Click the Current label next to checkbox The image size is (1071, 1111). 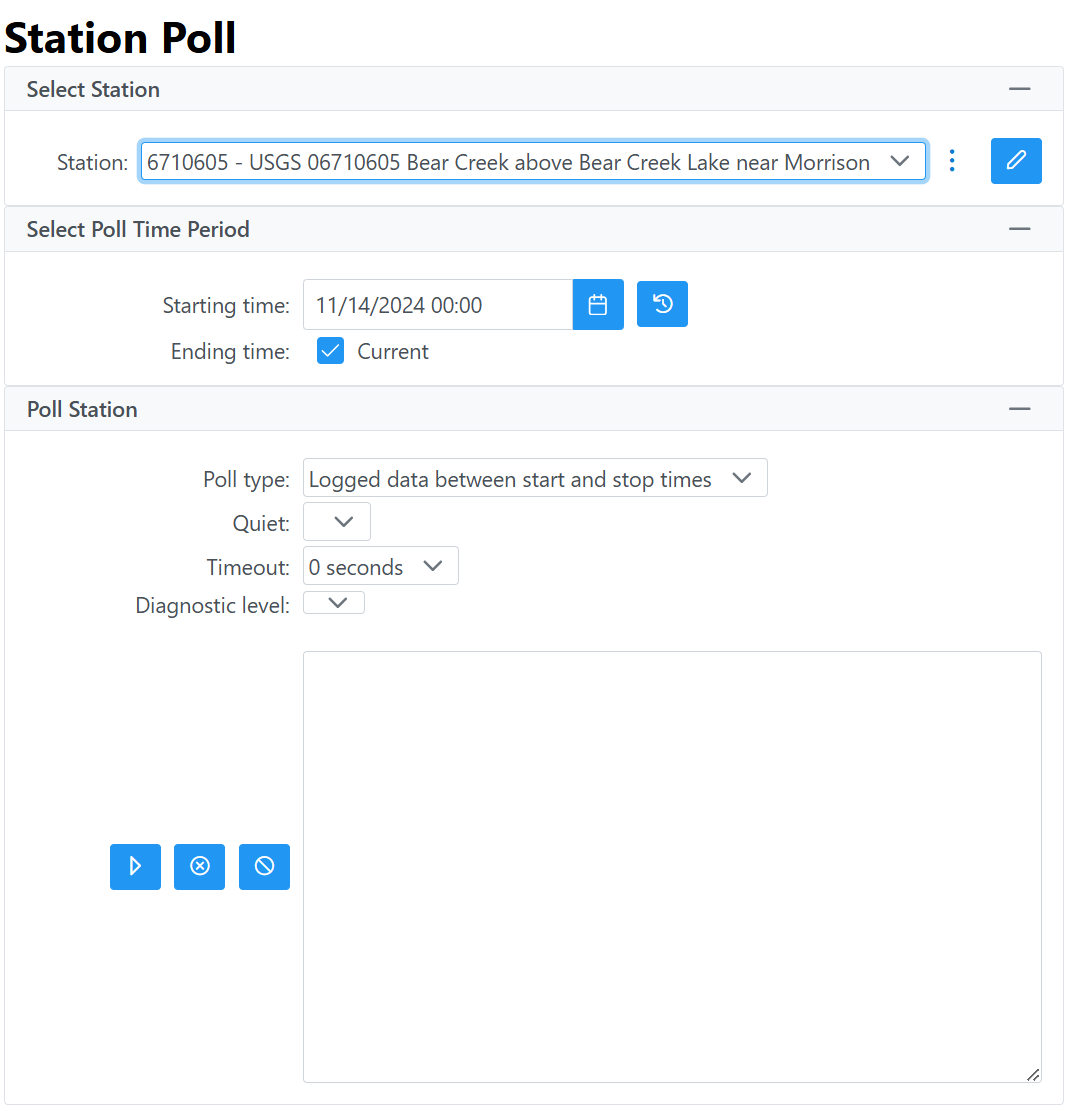(x=392, y=351)
